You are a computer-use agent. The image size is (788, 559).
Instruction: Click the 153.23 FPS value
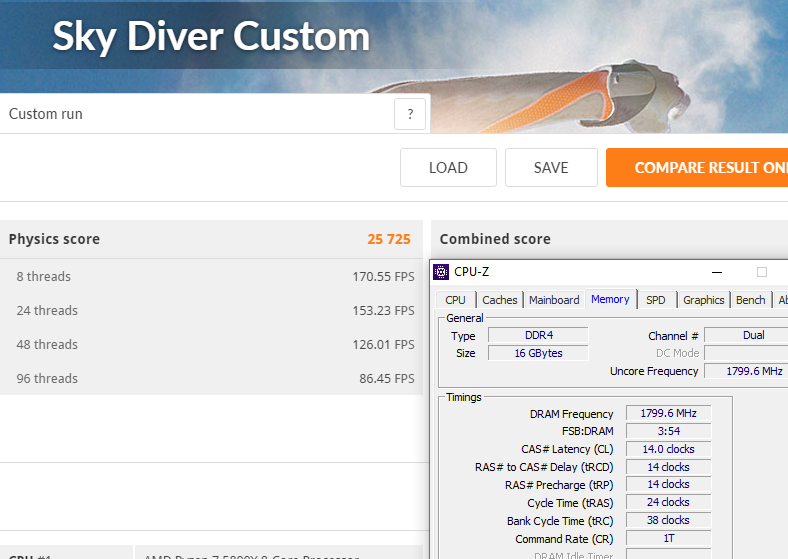click(x=383, y=311)
